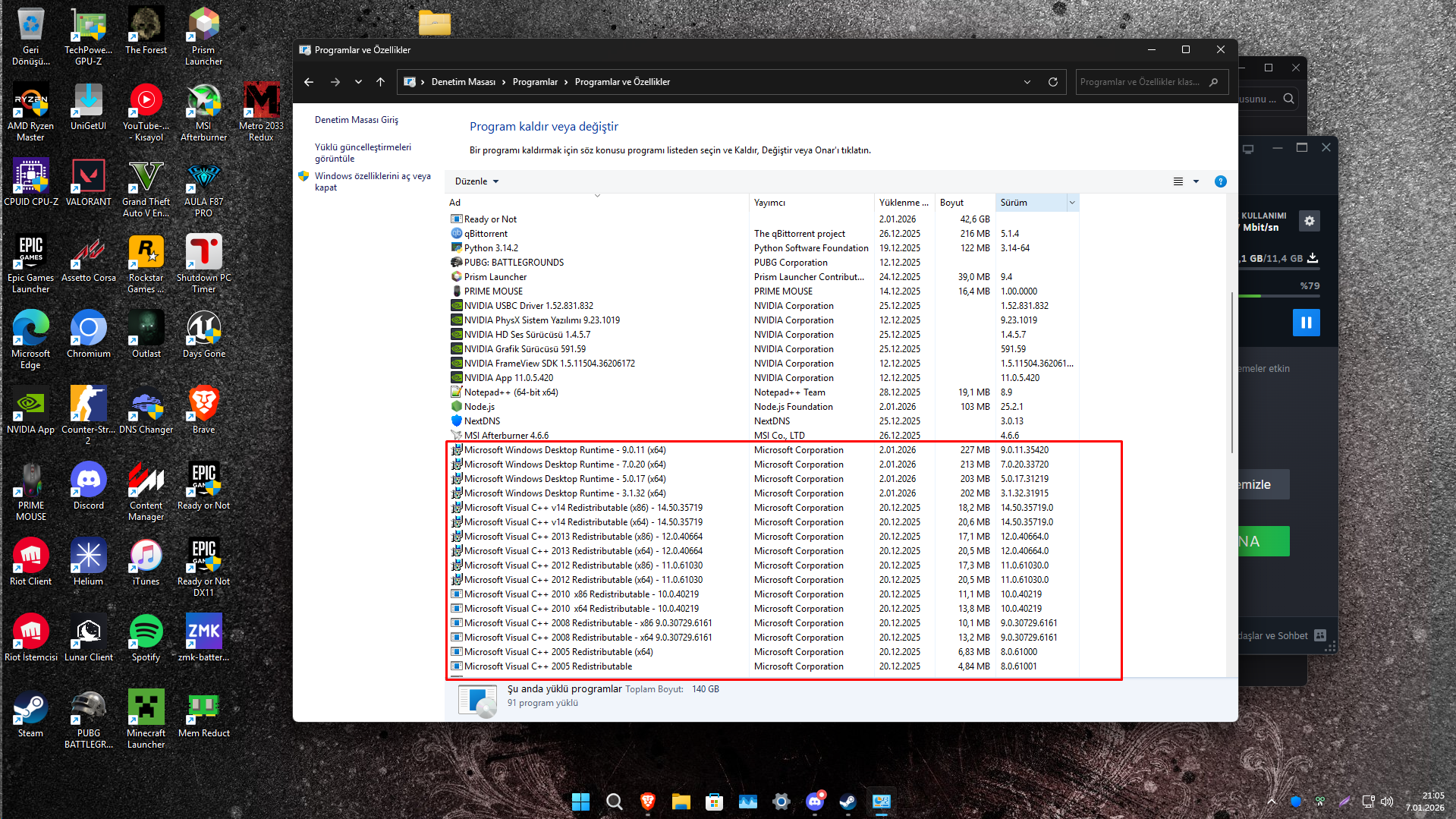Image resolution: width=1456 pixels, height=819 pixels.
Task: Select Notepad++ (64-bit x64) row
Action: click(x=764, y=392)
